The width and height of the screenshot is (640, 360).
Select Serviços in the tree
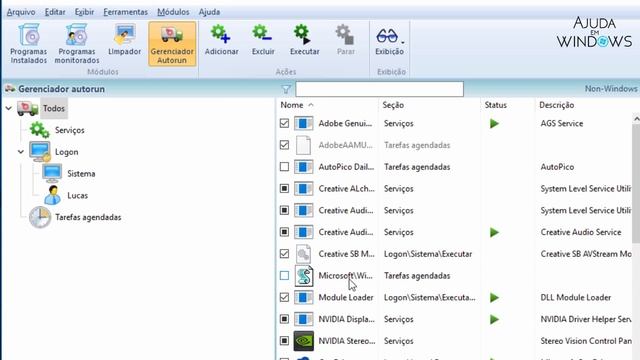pos(69,130)
